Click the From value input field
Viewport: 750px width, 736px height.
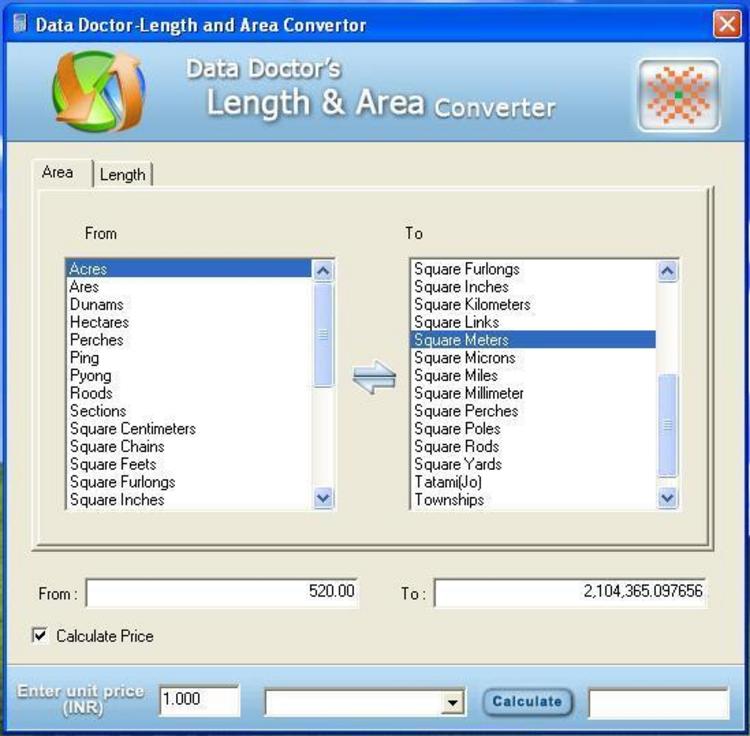coord(222,592)
